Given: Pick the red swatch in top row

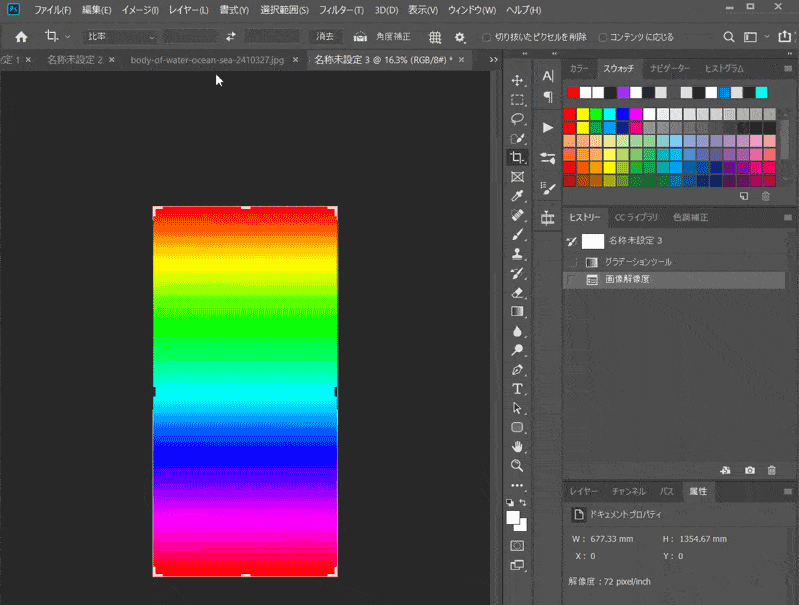Looking at the screenshot, I should click(x=573, y=92).
